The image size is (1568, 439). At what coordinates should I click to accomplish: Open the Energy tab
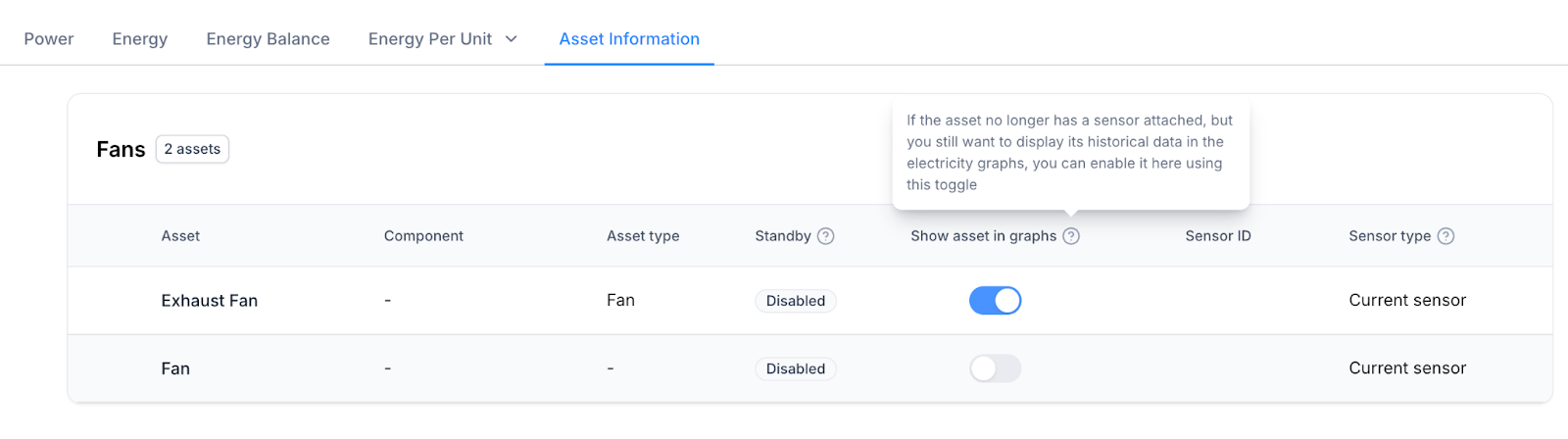click(140, 39)
